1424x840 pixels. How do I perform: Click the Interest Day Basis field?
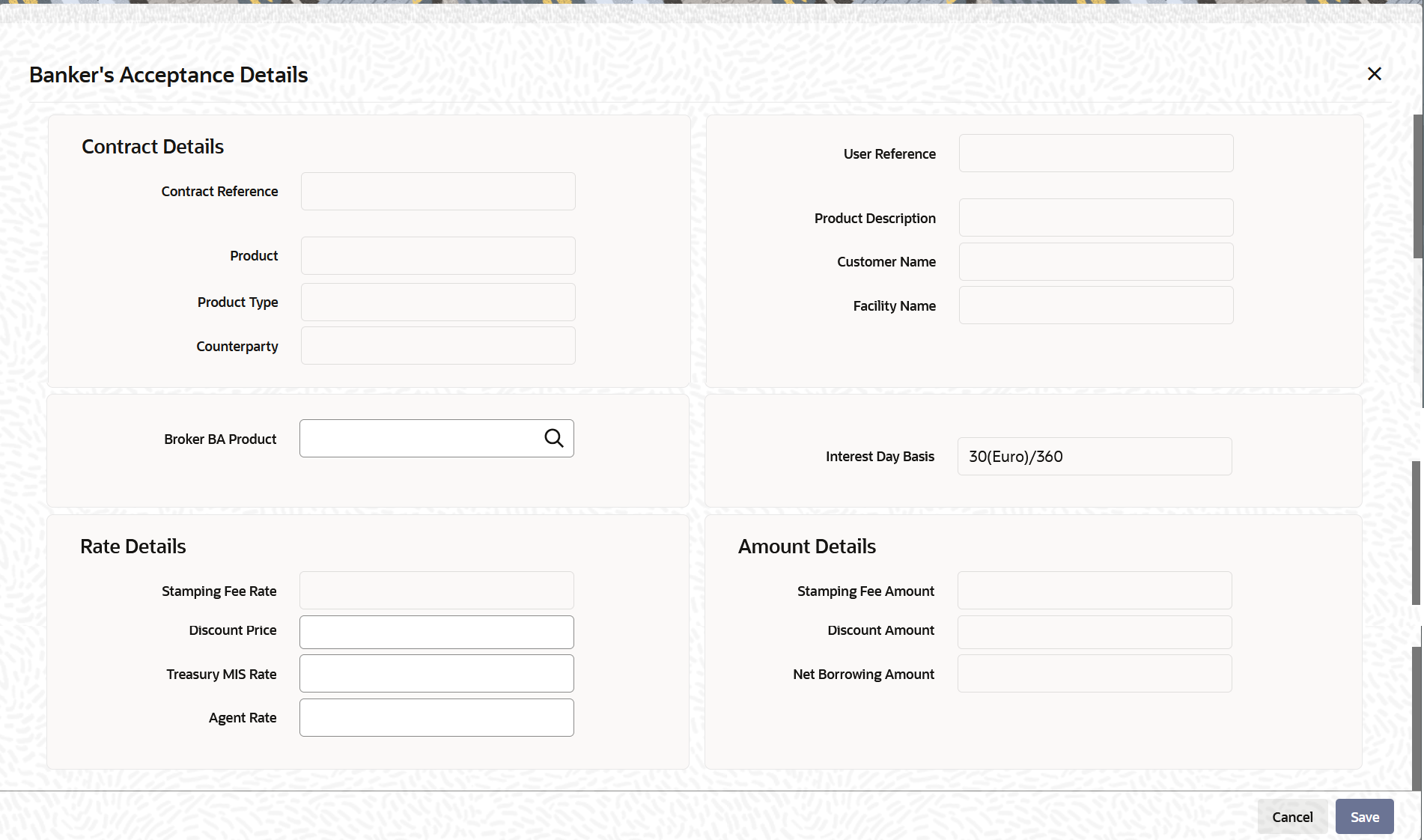1095,457
